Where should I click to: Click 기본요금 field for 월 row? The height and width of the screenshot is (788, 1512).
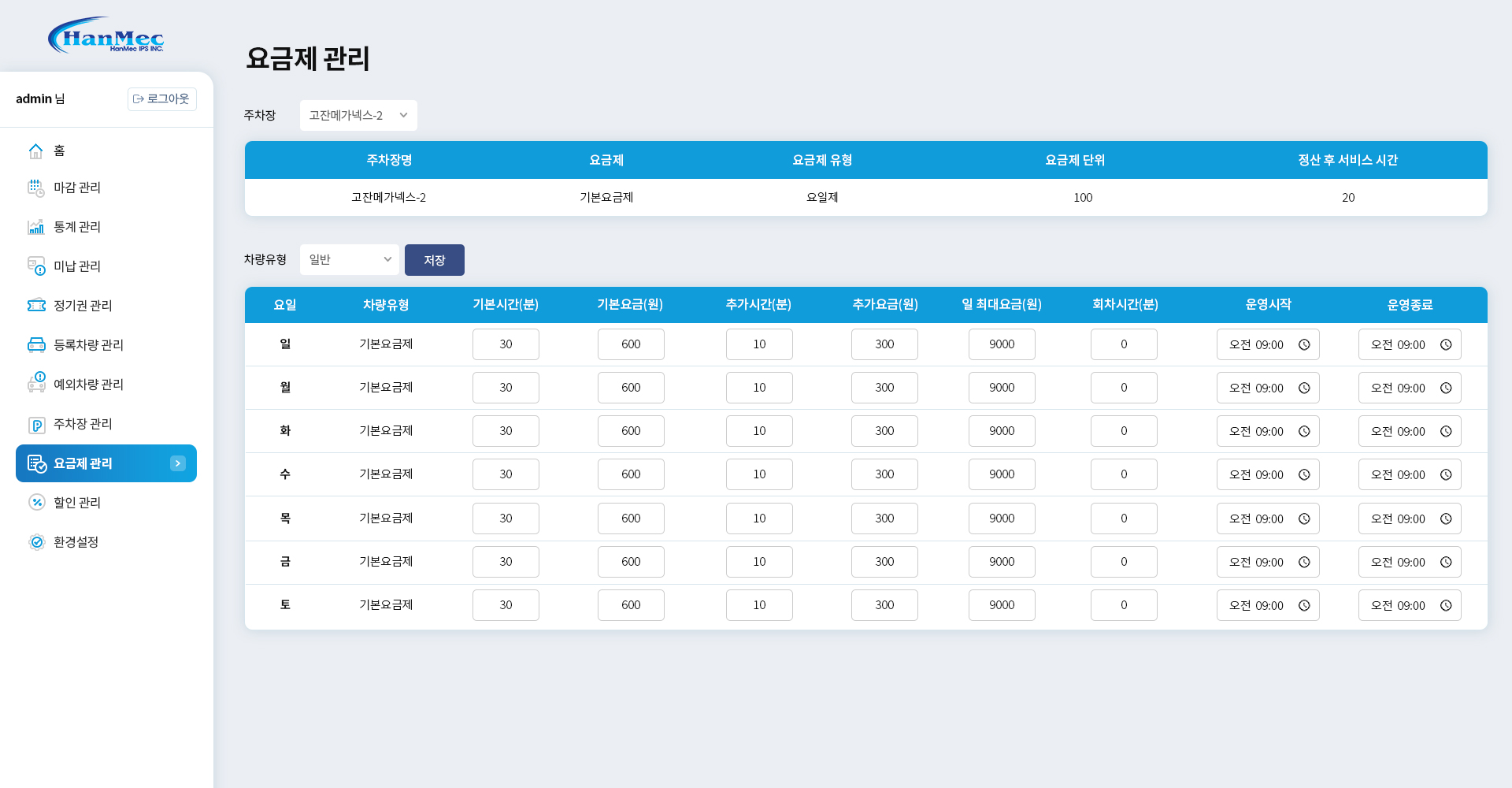[x=631, y=388]
